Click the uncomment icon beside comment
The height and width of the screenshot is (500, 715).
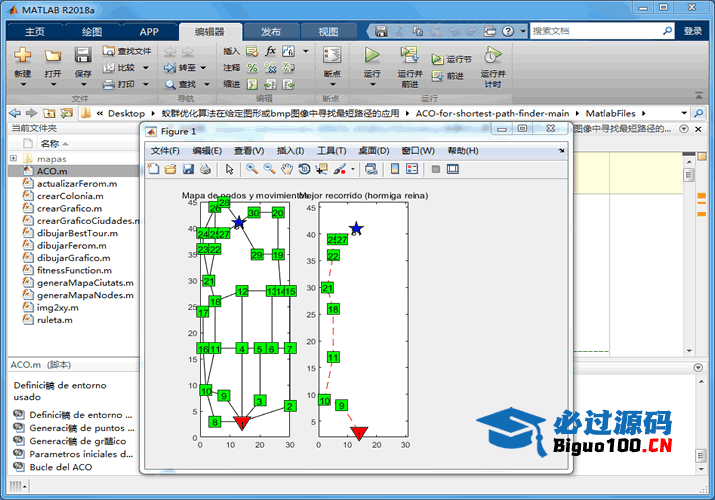click(x=270, y=68)
